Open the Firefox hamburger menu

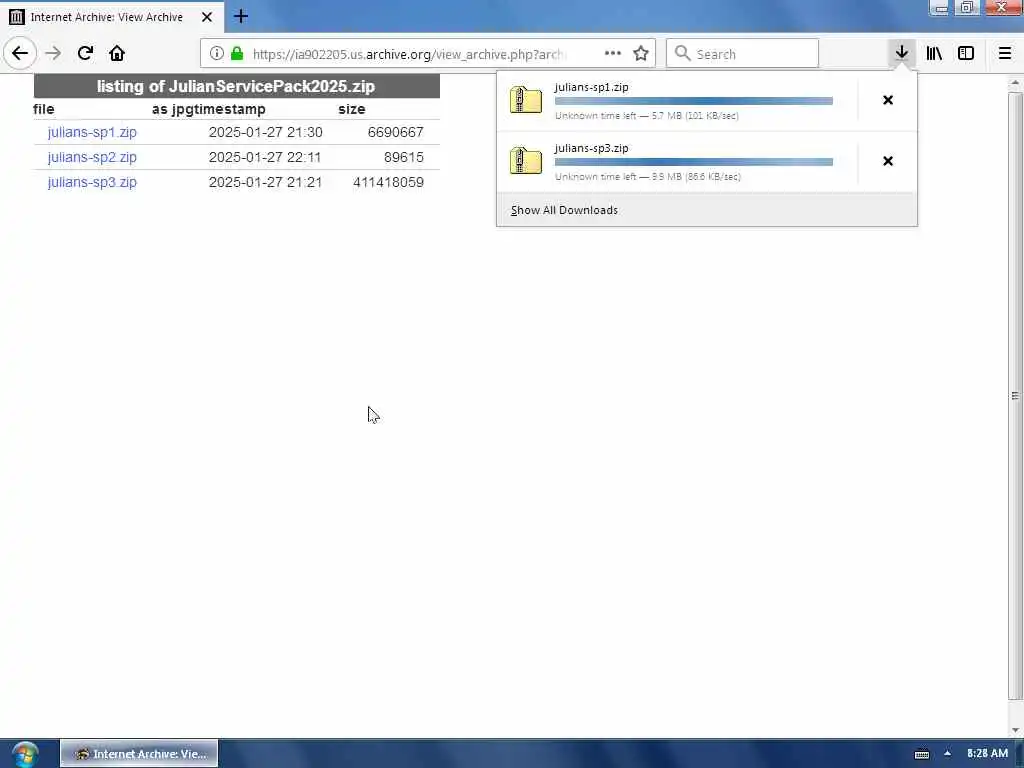click(x=1005, y=54)
